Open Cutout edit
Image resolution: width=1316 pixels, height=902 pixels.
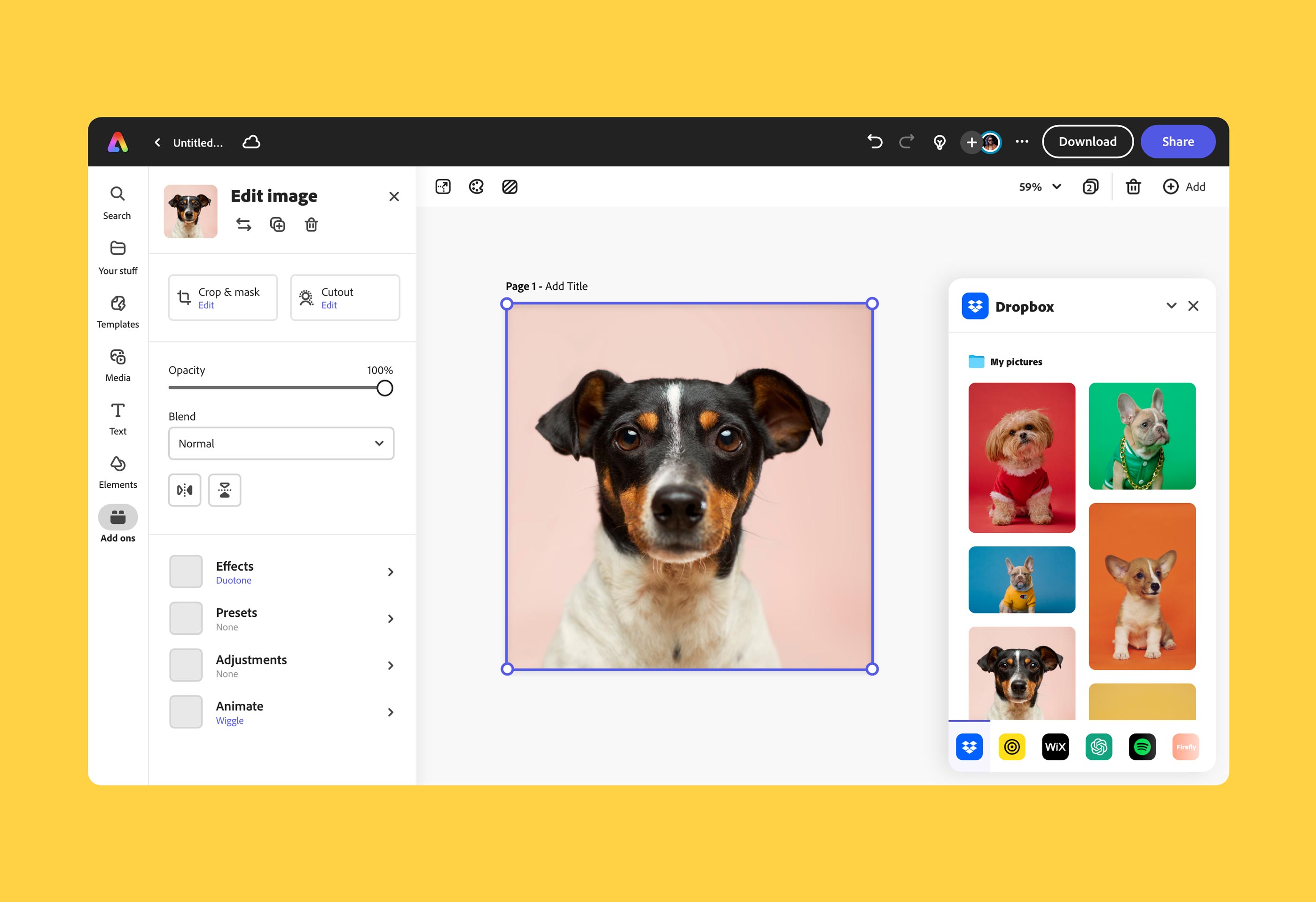[x=345, y=298]
